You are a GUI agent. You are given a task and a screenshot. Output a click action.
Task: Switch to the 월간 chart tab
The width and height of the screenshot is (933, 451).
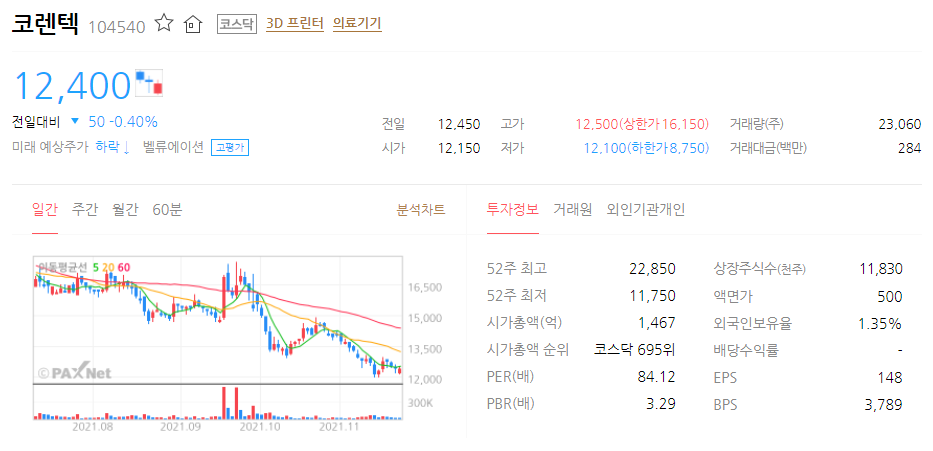pyautogui.click(x=125, y=209)
